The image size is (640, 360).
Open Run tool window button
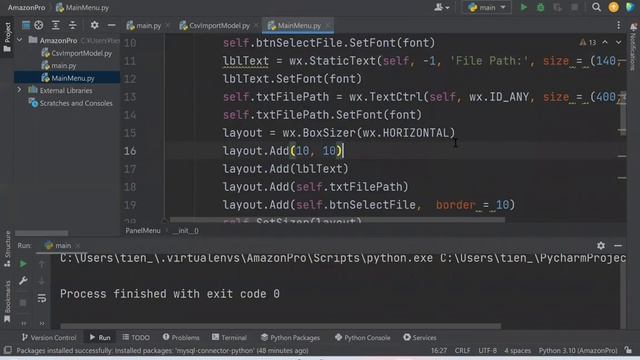click(x=100, y=338)
